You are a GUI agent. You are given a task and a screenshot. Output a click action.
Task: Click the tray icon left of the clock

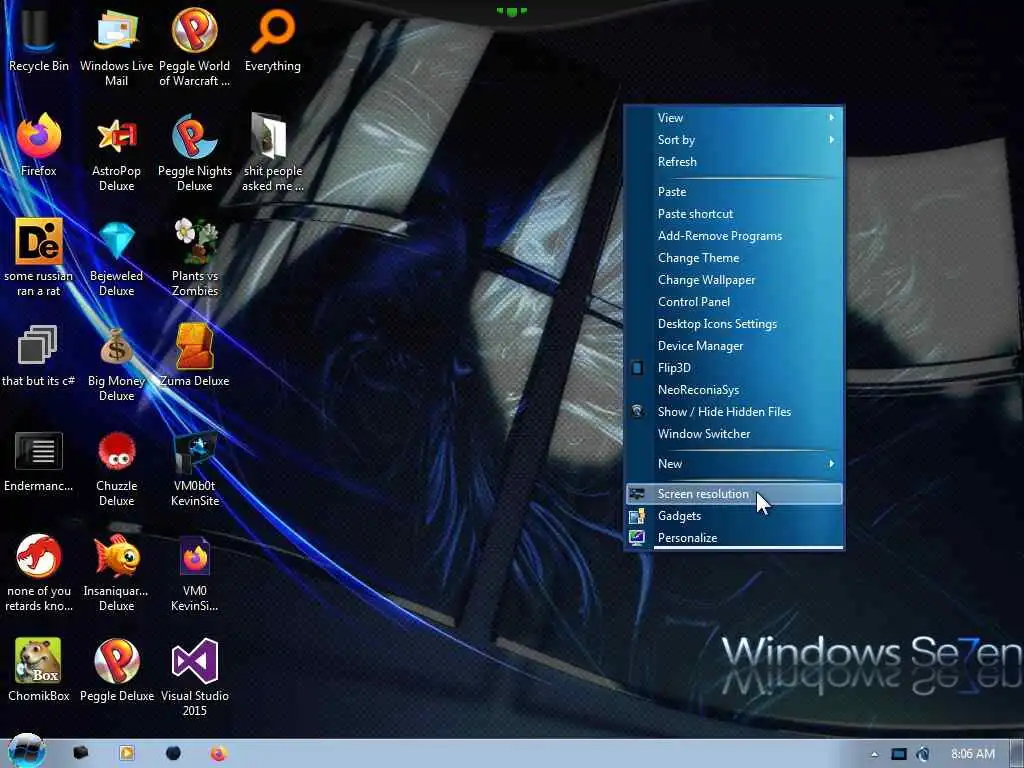click(x=923, y=754)
